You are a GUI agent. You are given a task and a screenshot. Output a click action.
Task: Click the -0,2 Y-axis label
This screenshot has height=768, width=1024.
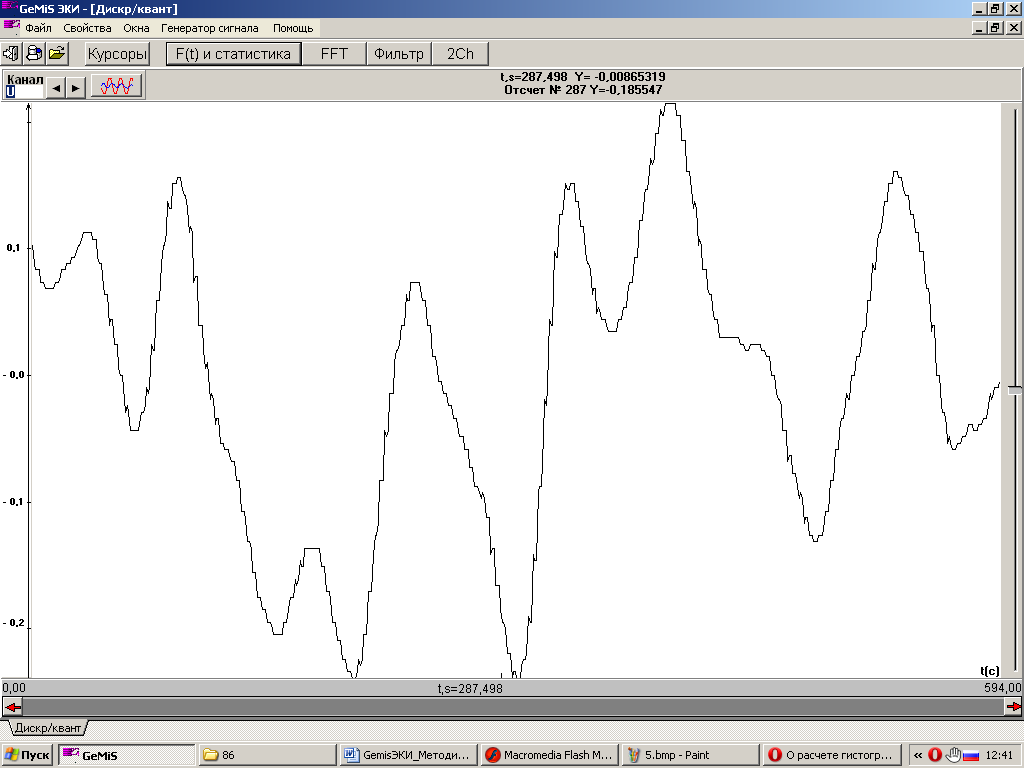(x=13, y=622)
